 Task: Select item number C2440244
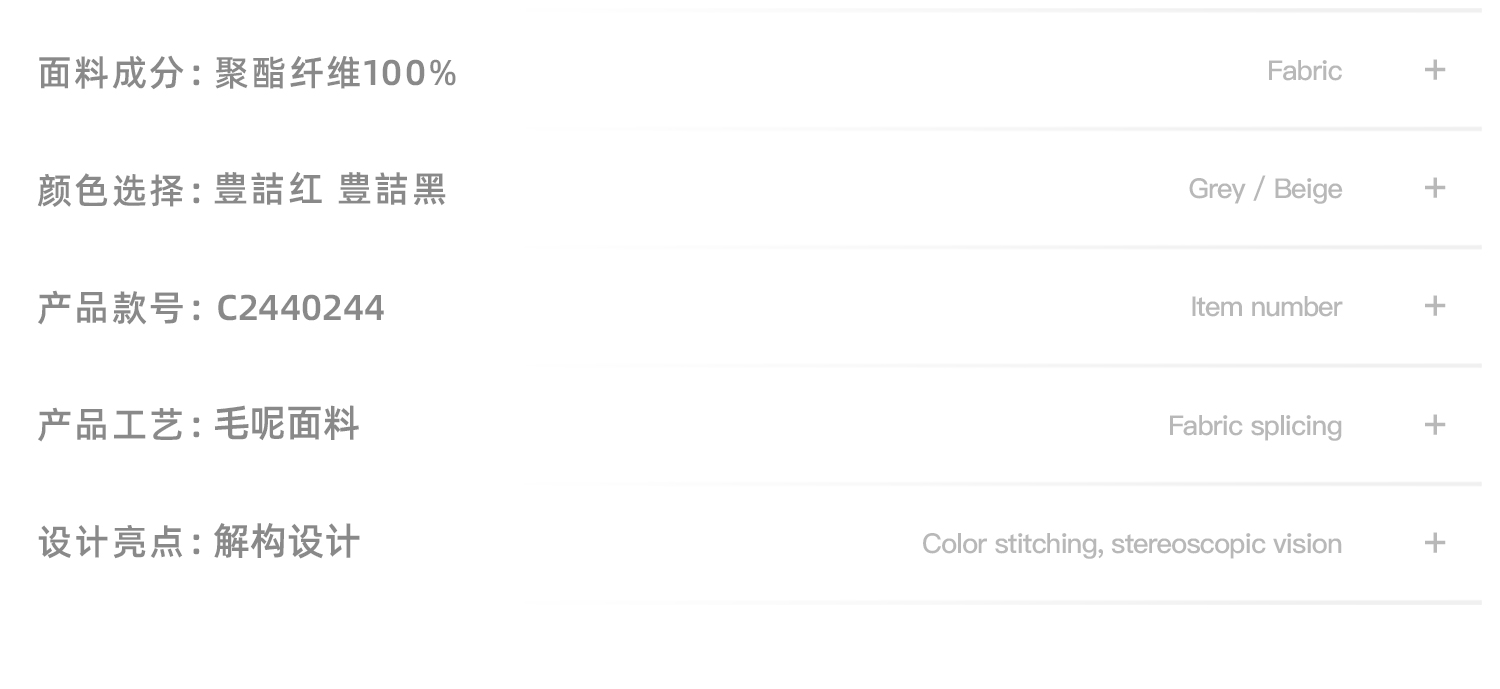click(x=300, y=308)
